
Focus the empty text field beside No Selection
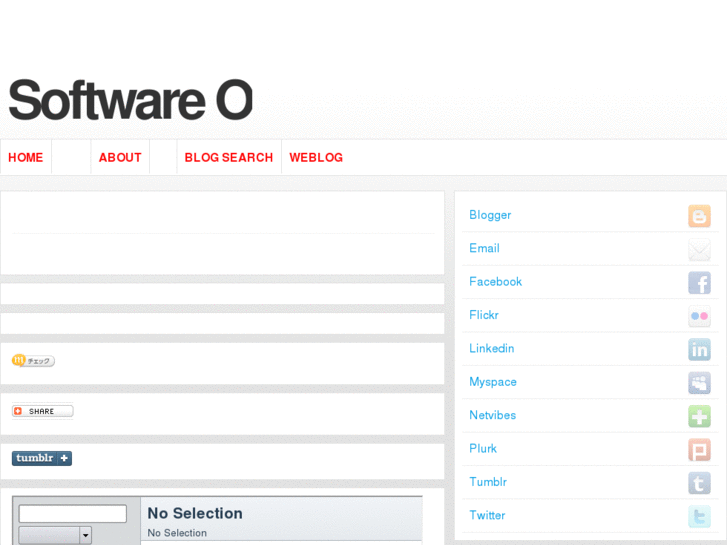pyautogui.click(x=73, y=514)
